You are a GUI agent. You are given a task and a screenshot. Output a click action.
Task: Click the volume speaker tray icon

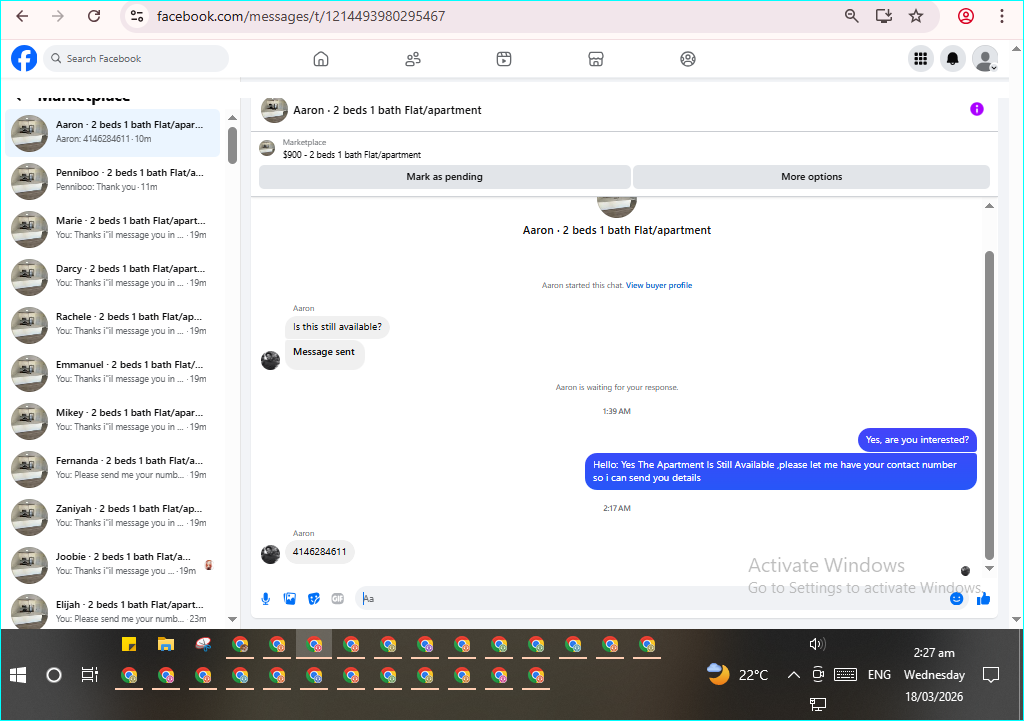click(x=818, y=645)
